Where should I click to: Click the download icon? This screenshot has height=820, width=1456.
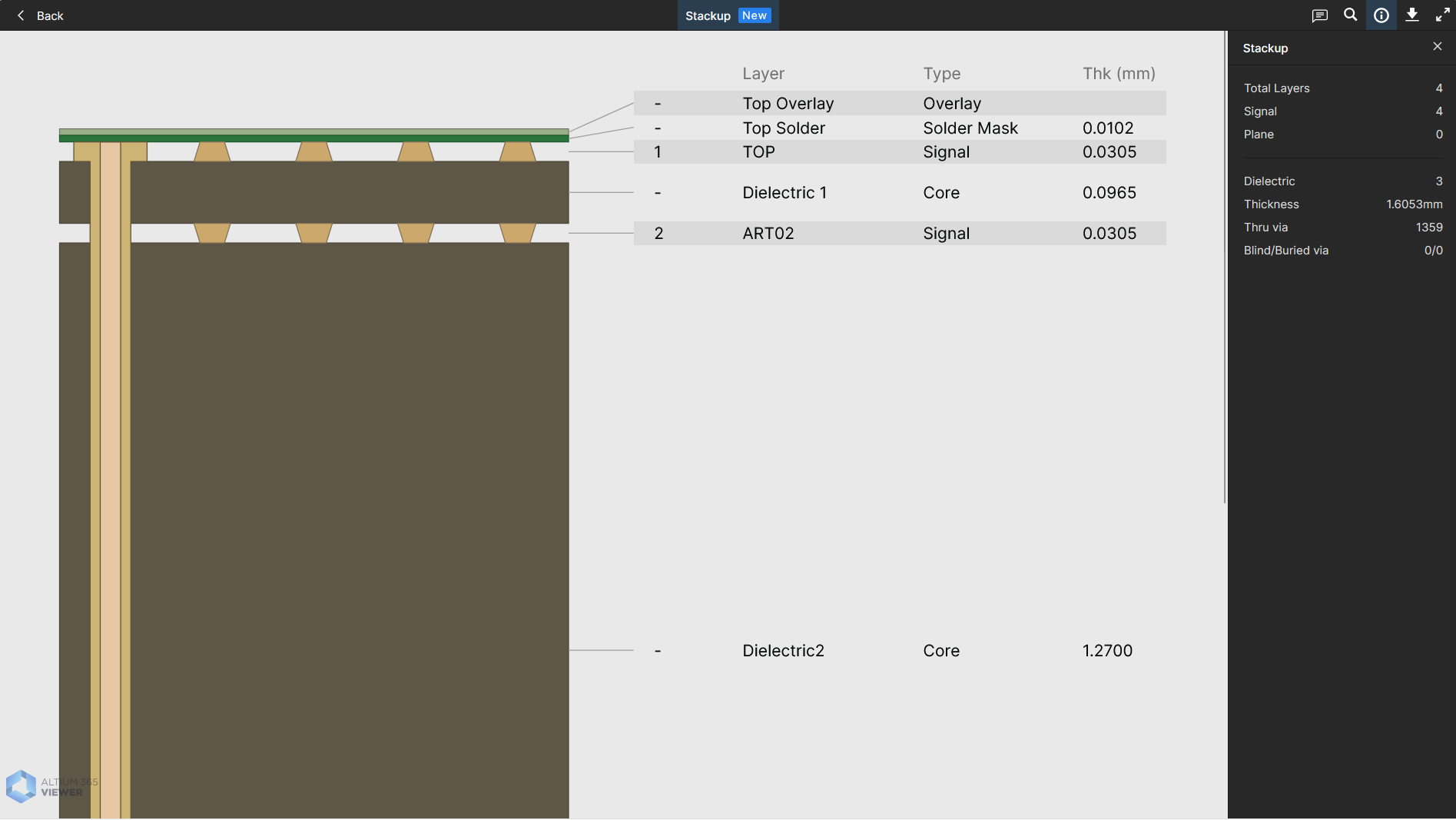[x=1411, y=15]
